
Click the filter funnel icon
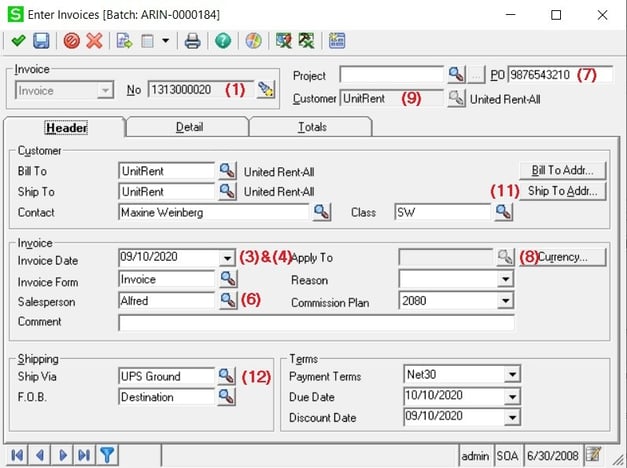coord(106,455)
